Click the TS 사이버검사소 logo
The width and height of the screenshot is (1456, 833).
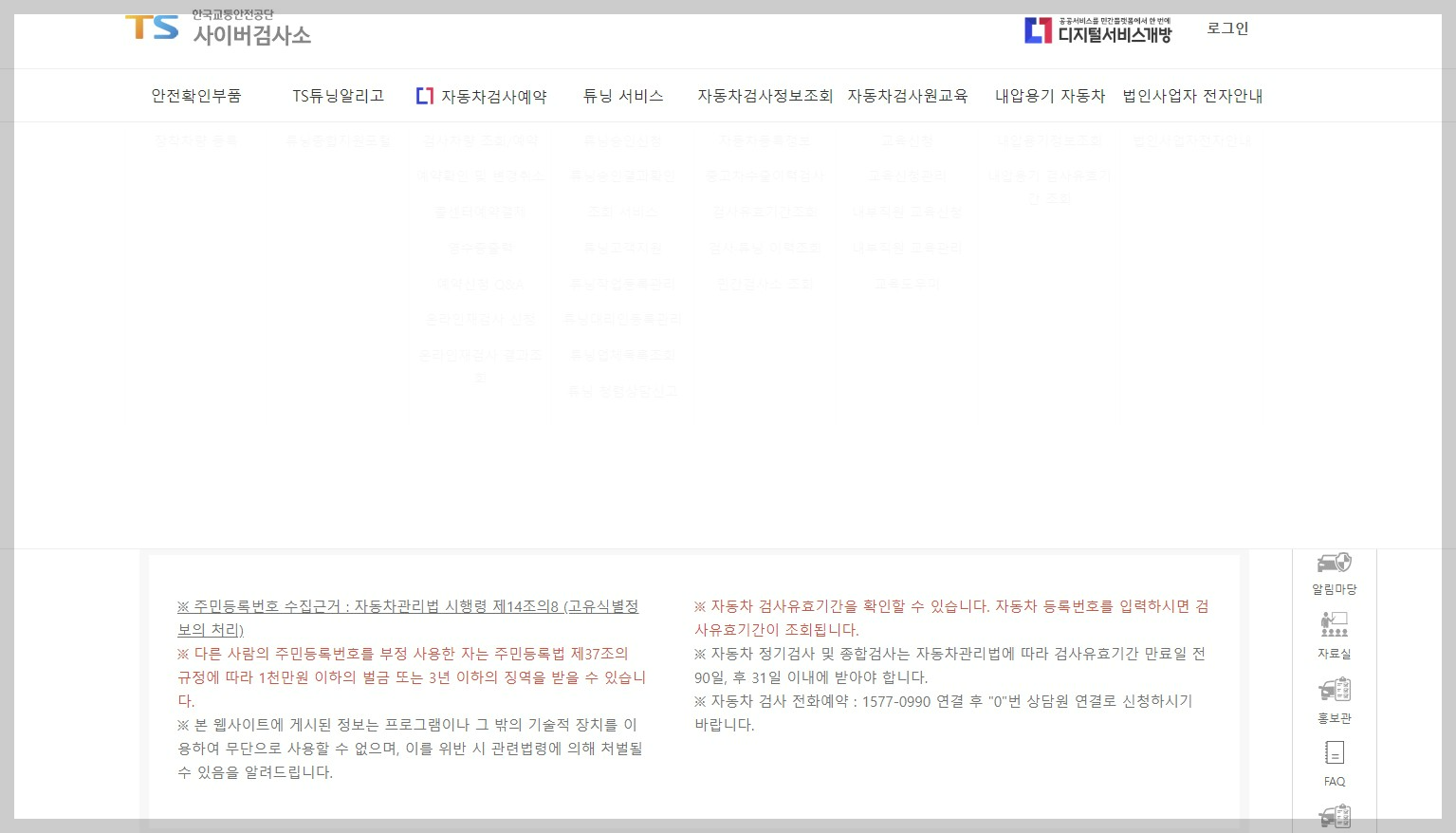click(x=218, y=28)
